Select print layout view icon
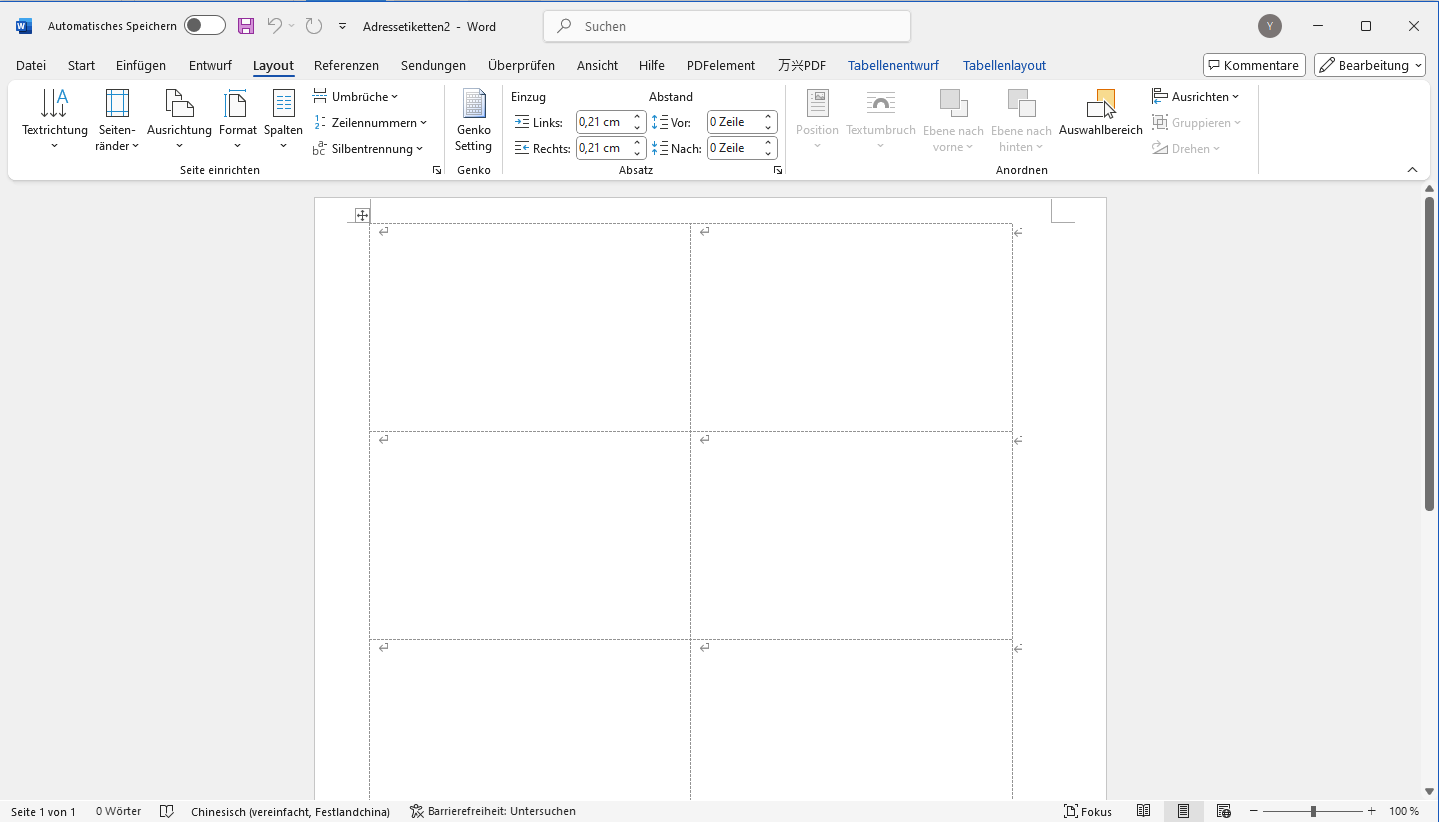This screenshot has height=822, width=1439. 1183,811
